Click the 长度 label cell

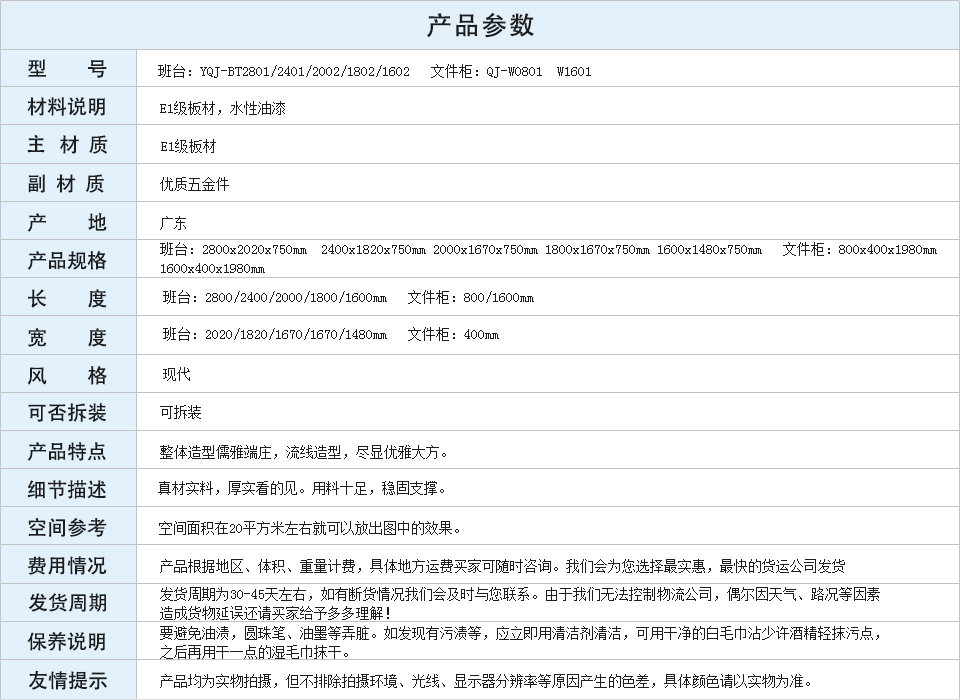67,299
